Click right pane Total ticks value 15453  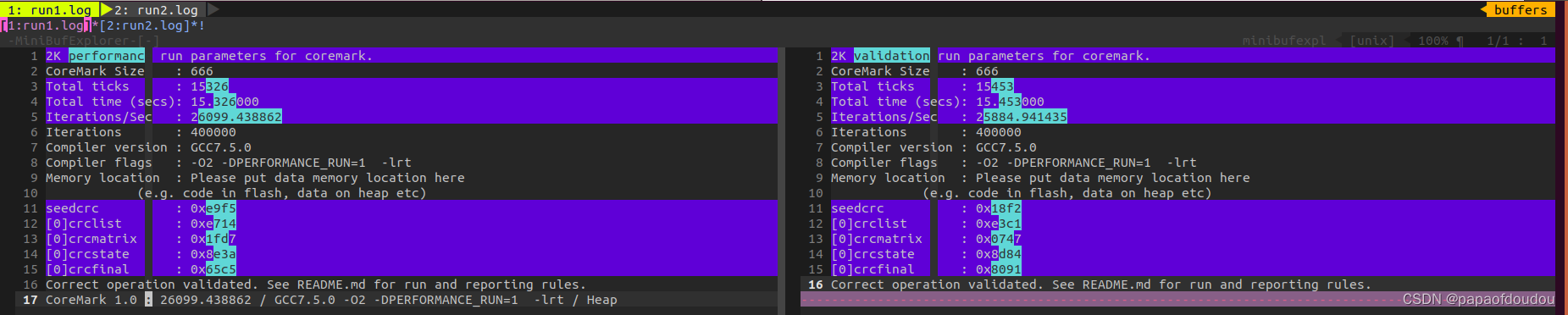coord(995,86)
